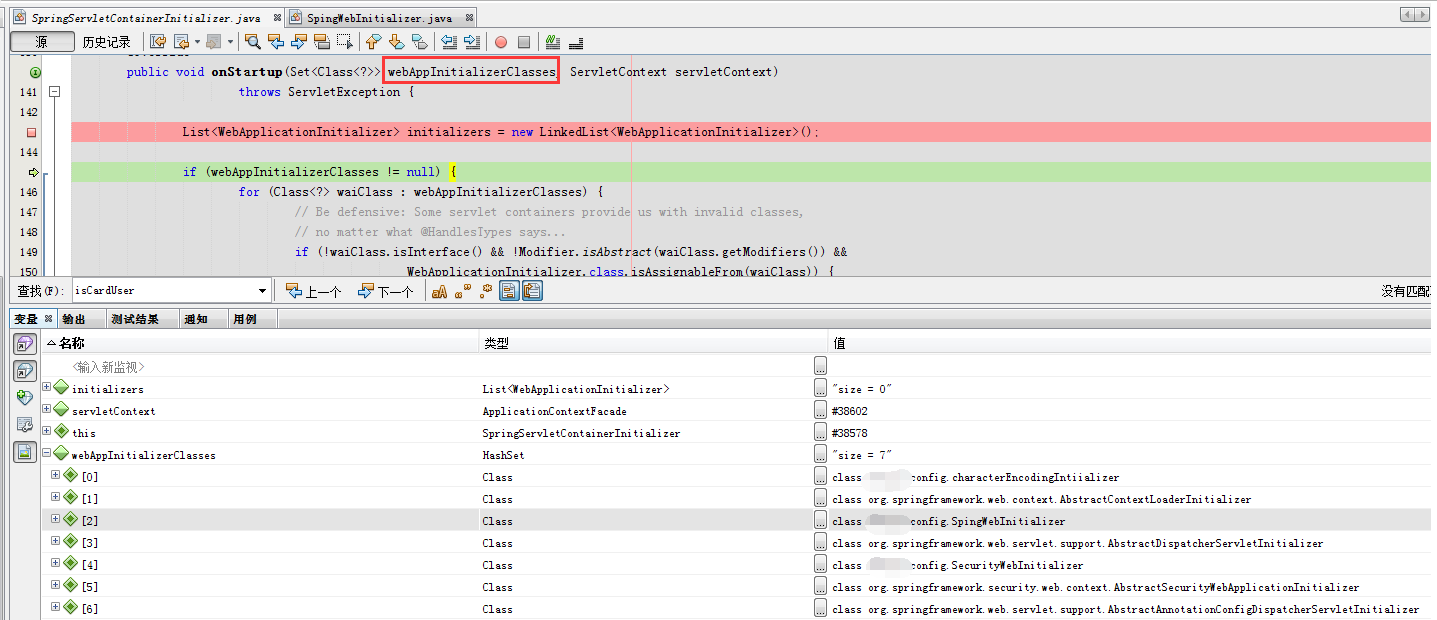Close the SpingWebInitializer.java tab
The width and height of the screenshot is (1437, 620).
coord(469,17)
